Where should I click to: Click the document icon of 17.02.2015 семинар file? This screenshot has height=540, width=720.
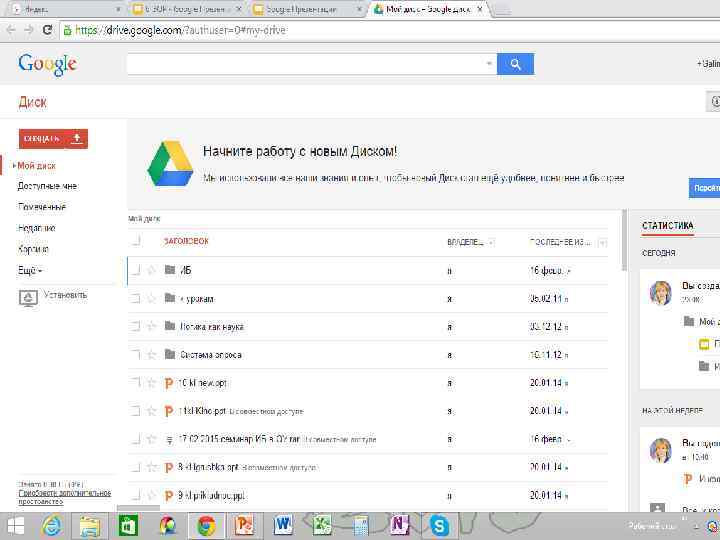coord(169,440)
